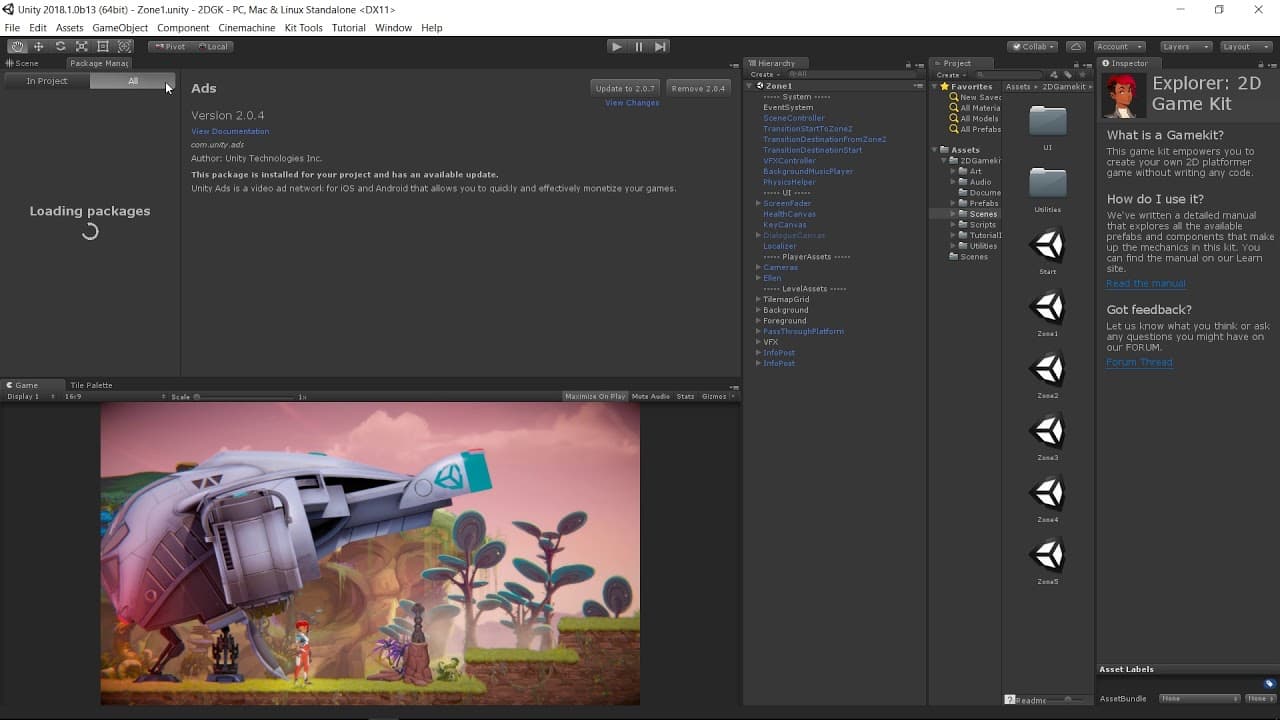
Task: Open the Start scene asset
Action: pos(1047,245)
